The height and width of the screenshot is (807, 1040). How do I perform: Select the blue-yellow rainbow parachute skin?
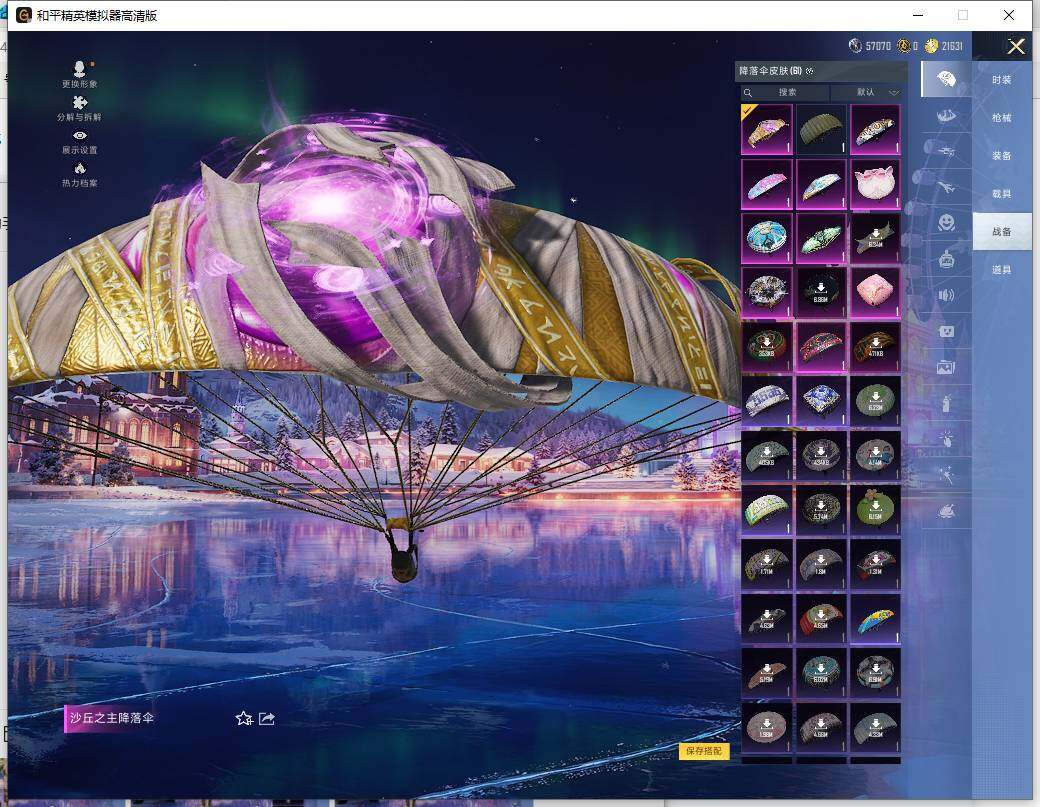tap(876, 619)
